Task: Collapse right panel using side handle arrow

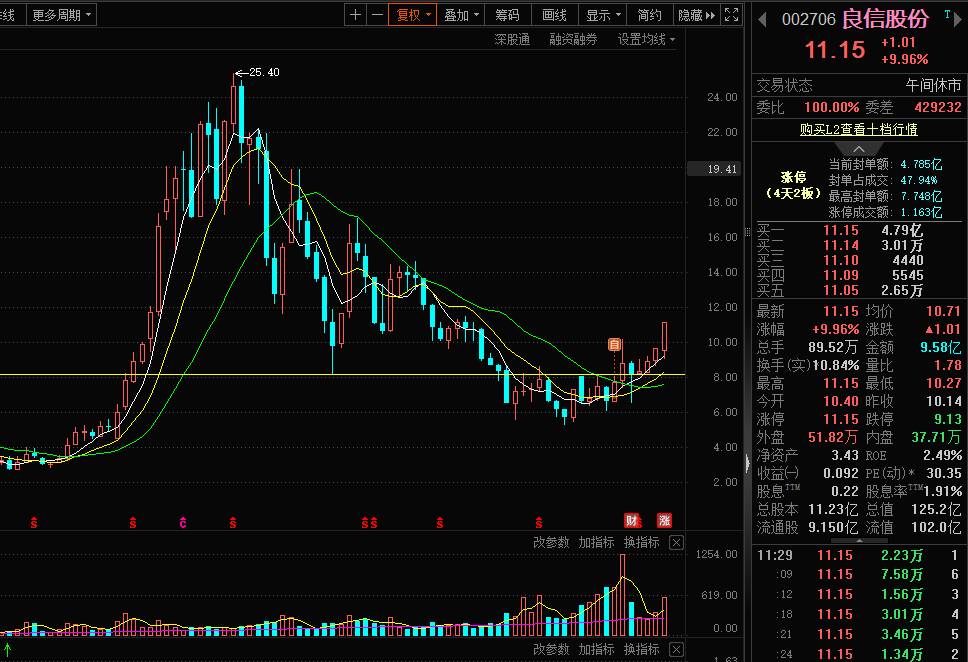Action: click(x=747, y=462)
